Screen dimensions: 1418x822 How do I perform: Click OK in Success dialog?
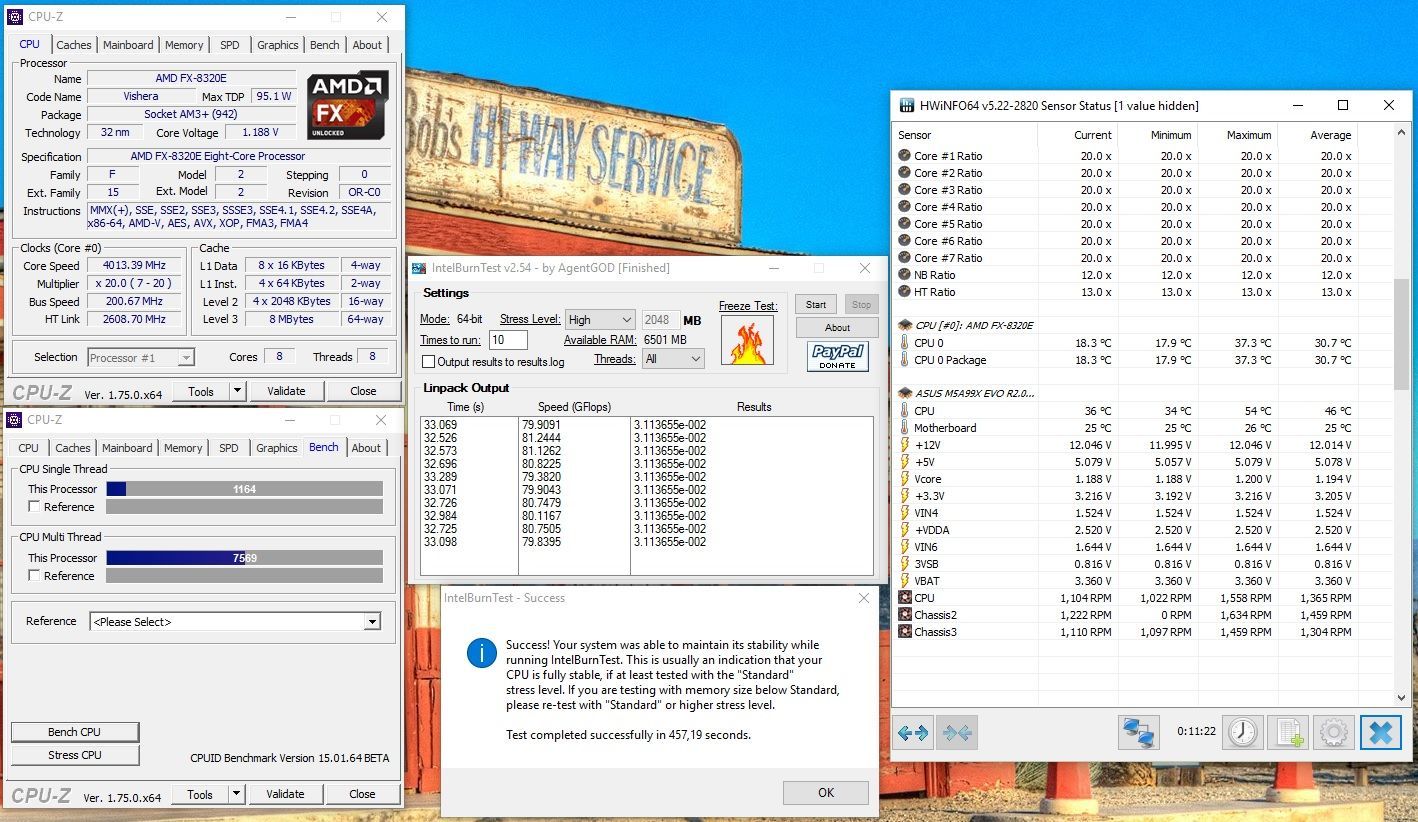tap(826, 793)
